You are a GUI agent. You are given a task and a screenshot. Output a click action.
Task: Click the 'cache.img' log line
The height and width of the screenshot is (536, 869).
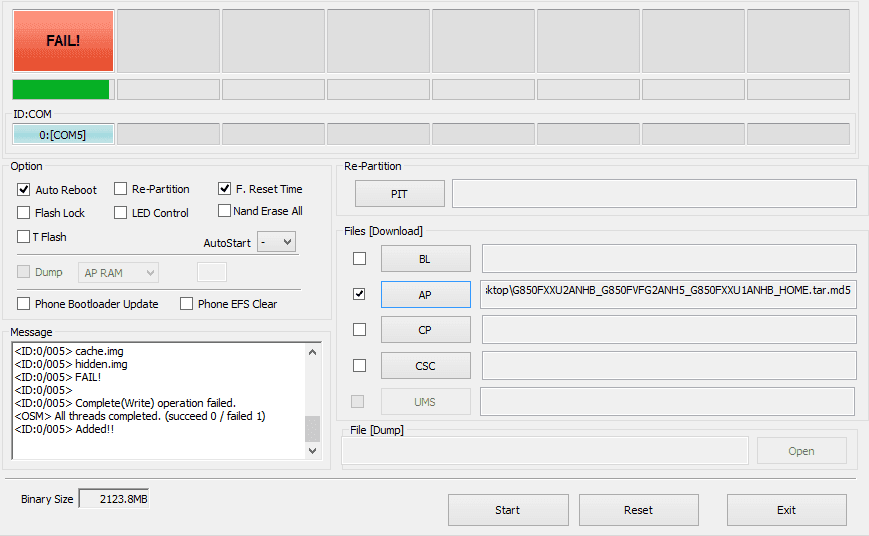pos(69,351)
